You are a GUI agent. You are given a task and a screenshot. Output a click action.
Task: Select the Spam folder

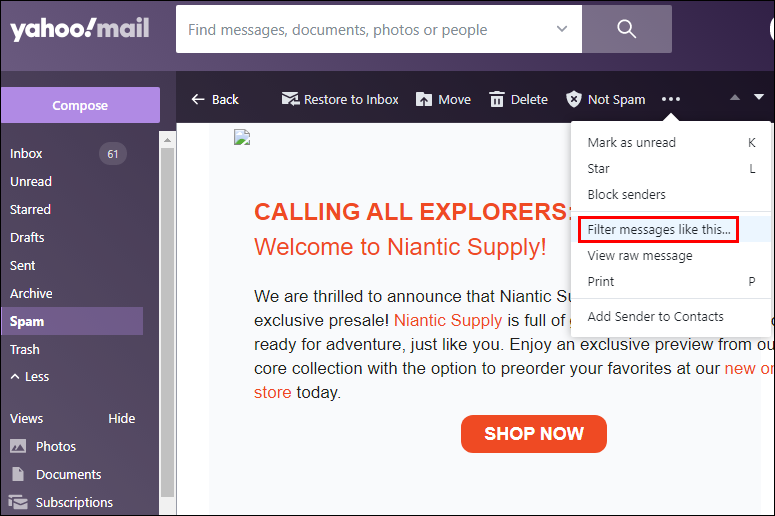click(72, 321)
